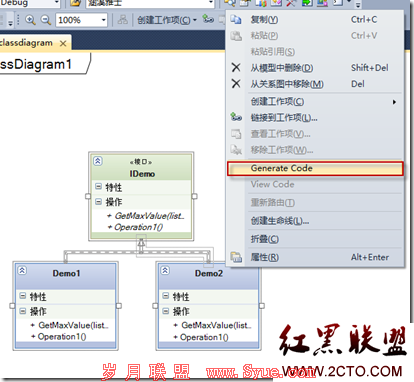Click the zoom out magnifier icon

(46, 20)
